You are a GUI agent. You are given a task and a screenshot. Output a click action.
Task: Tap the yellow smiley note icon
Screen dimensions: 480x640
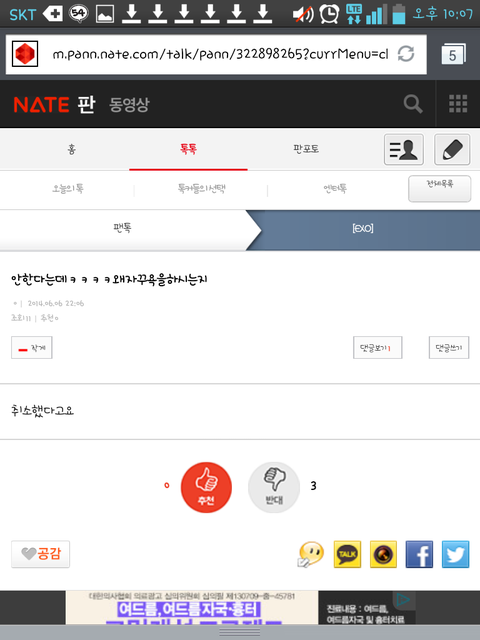(x=311, y=554)
